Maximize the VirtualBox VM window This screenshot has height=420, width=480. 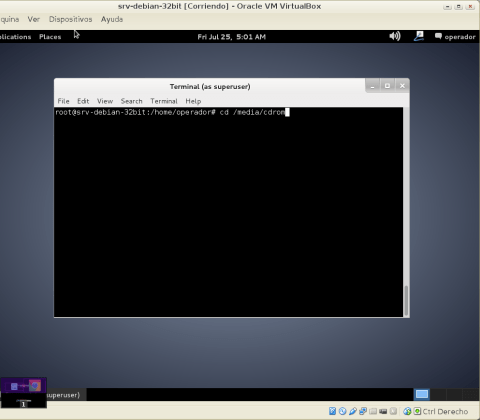(459, 6)
